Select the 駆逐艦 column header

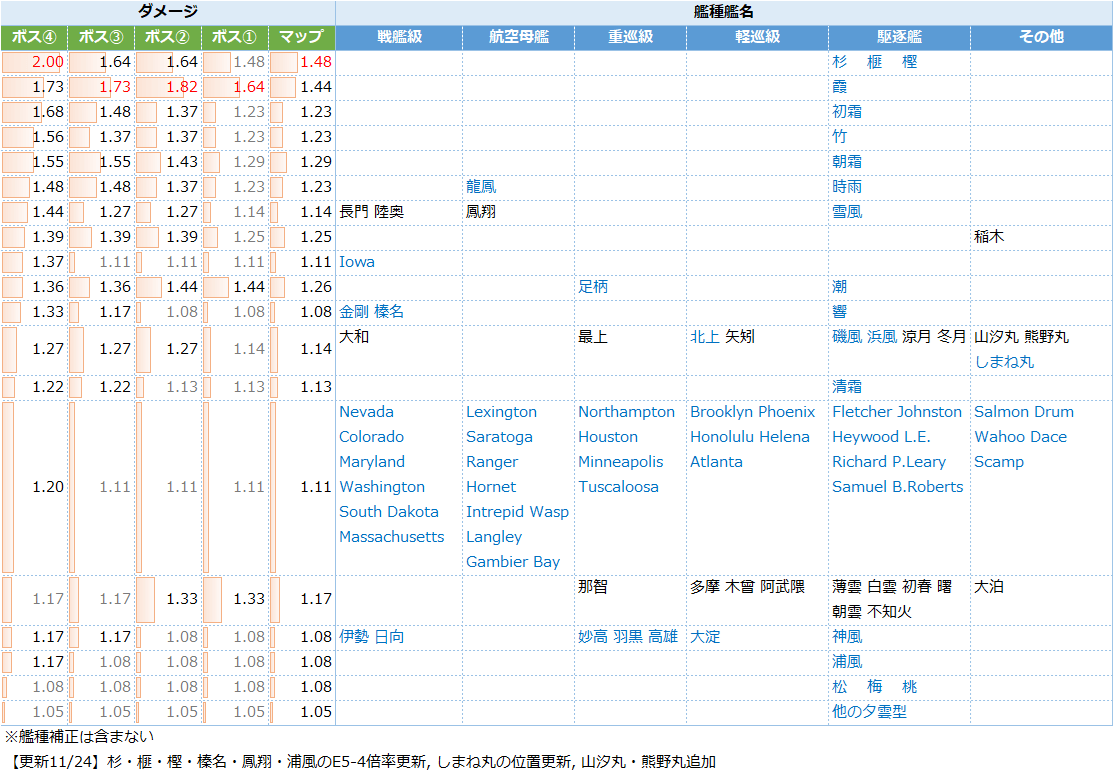pyautogui.click(x=898, y=37)
